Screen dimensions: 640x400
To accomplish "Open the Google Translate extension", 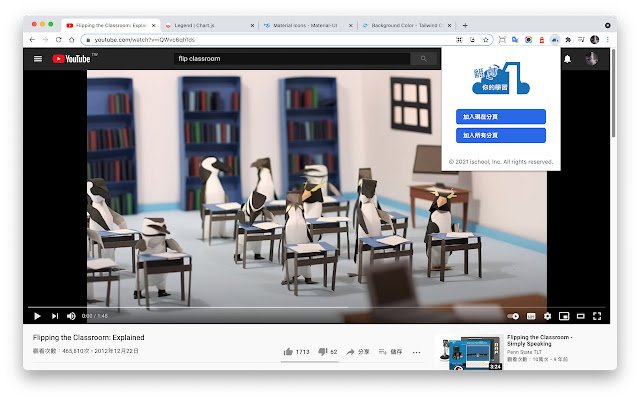I will (x=515, y=40).
